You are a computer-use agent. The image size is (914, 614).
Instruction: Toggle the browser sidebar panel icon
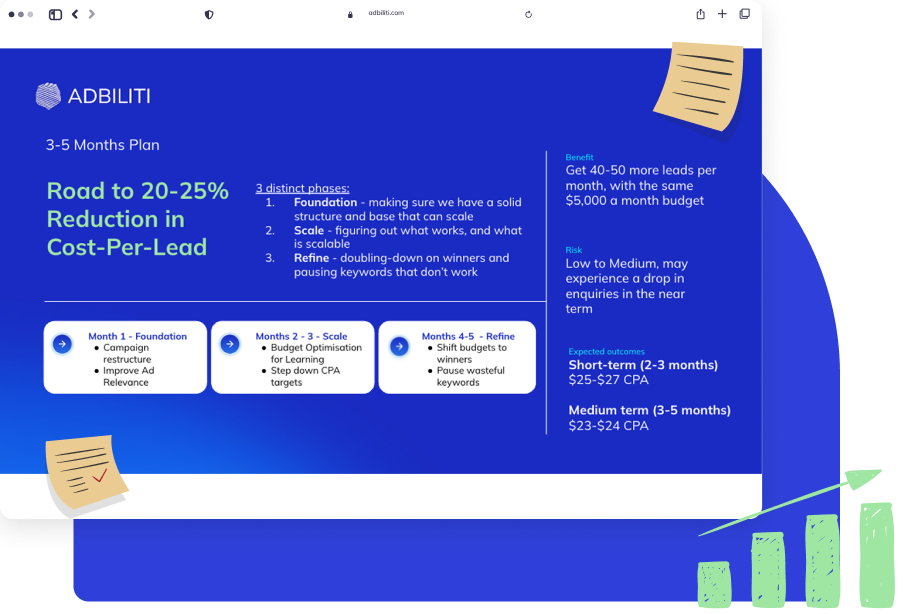(x=55, y=14)
